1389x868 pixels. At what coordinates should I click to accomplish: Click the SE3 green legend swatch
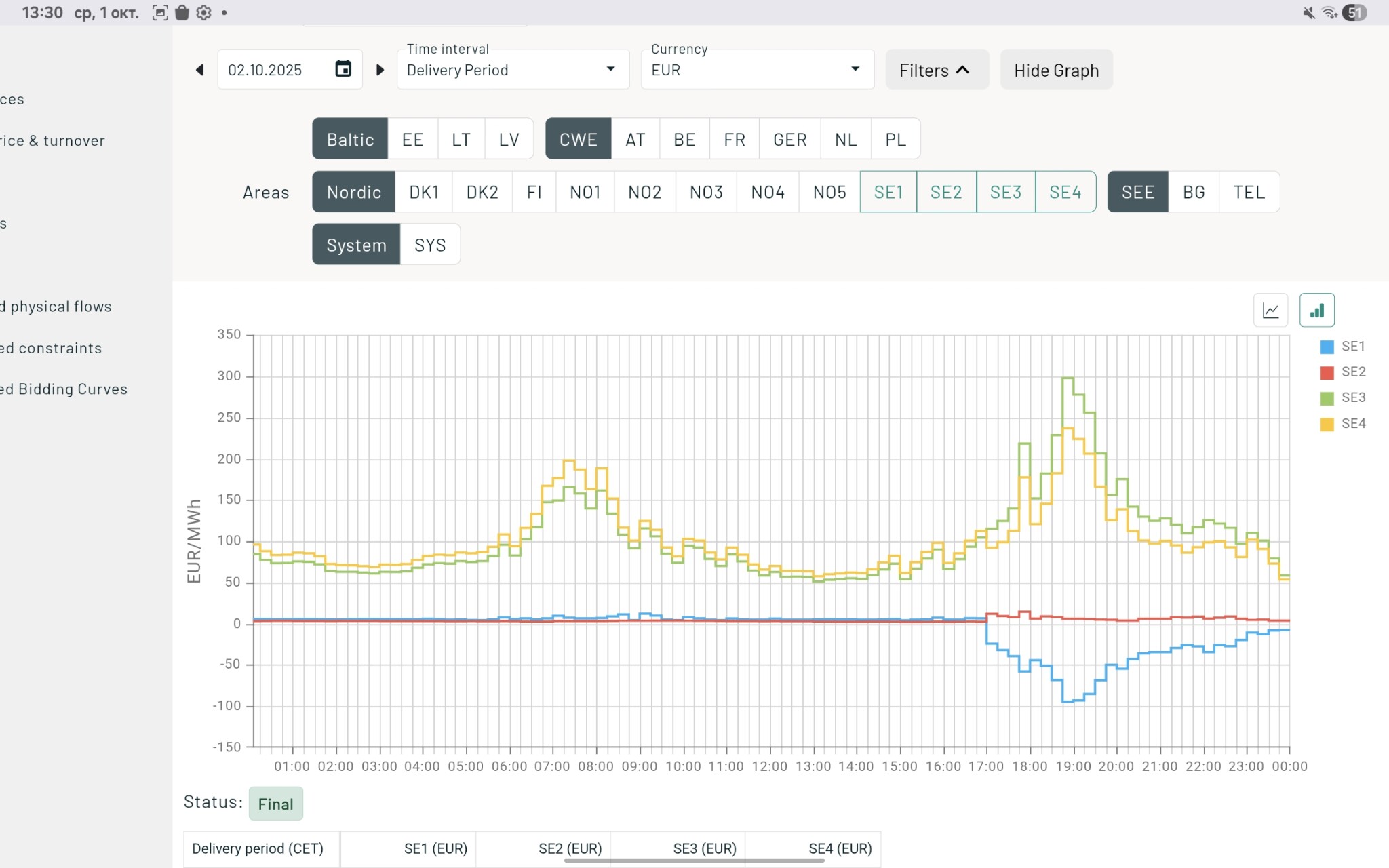(x=1327, y=398)
